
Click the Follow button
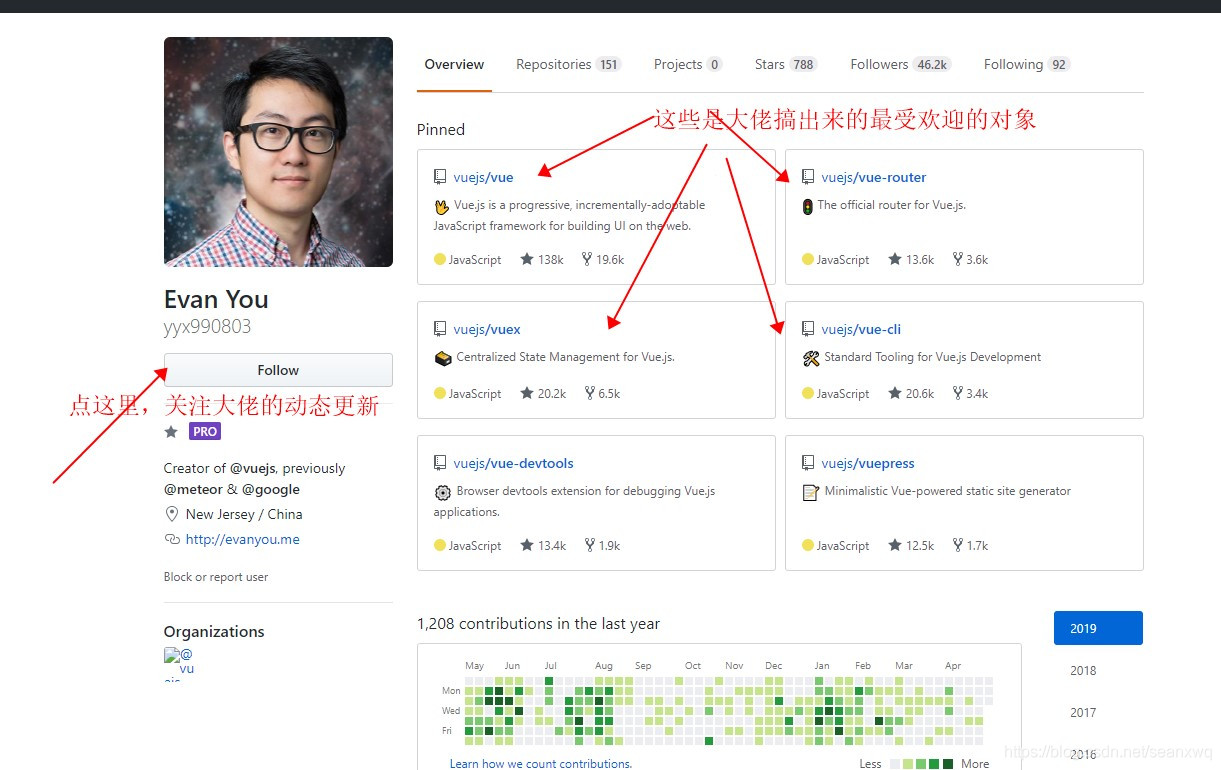point(278,370)
